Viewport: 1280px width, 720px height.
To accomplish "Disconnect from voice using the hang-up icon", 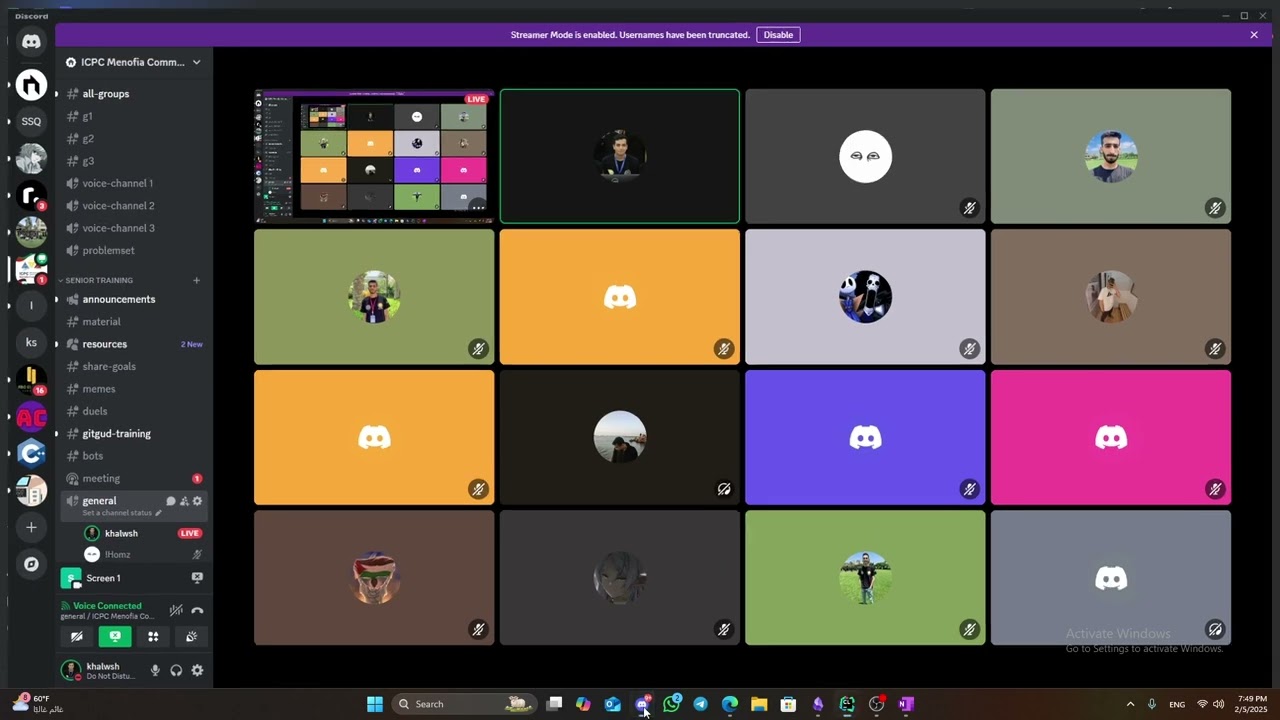I will pyautogui.click(x=197, y=610).
